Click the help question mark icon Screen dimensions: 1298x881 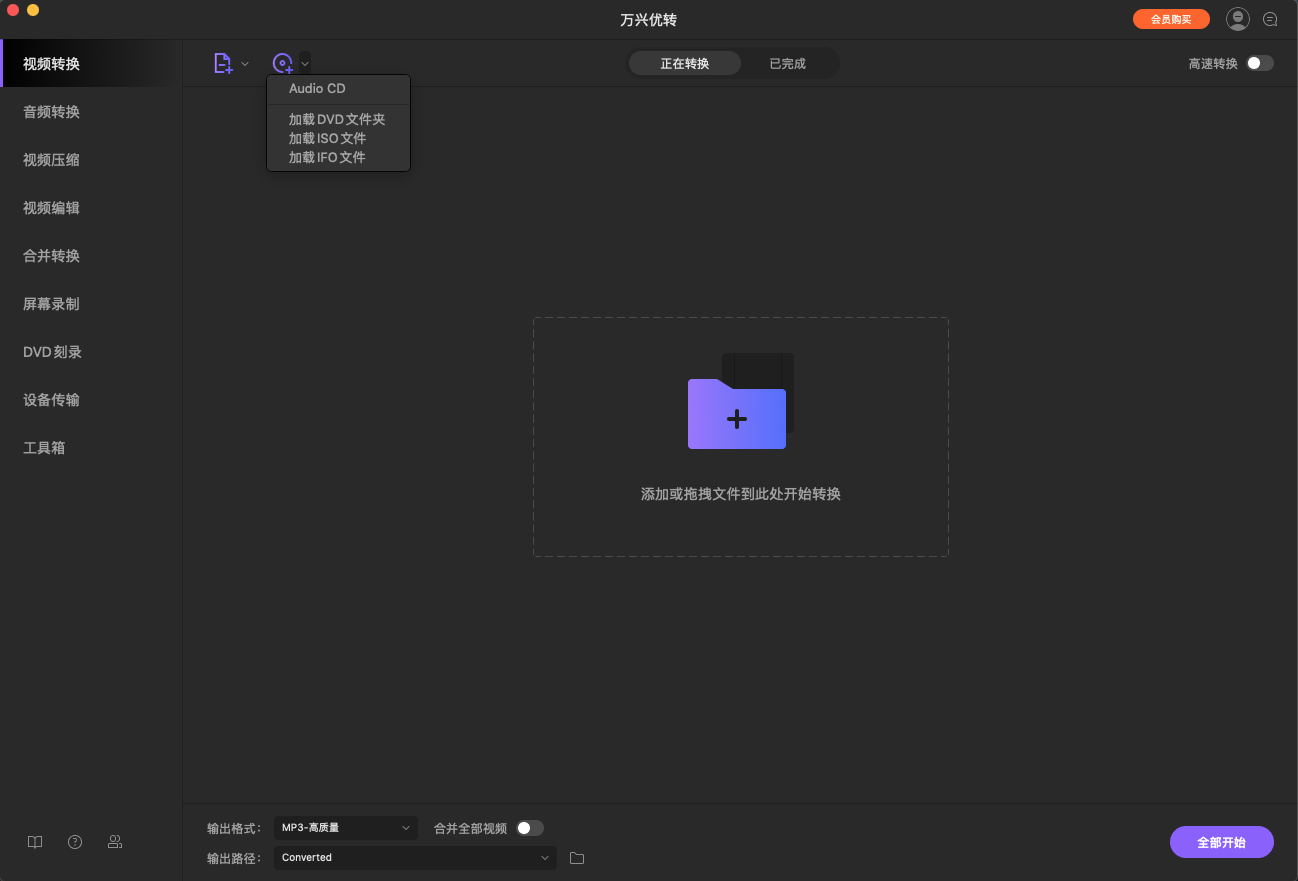[75, 842]
